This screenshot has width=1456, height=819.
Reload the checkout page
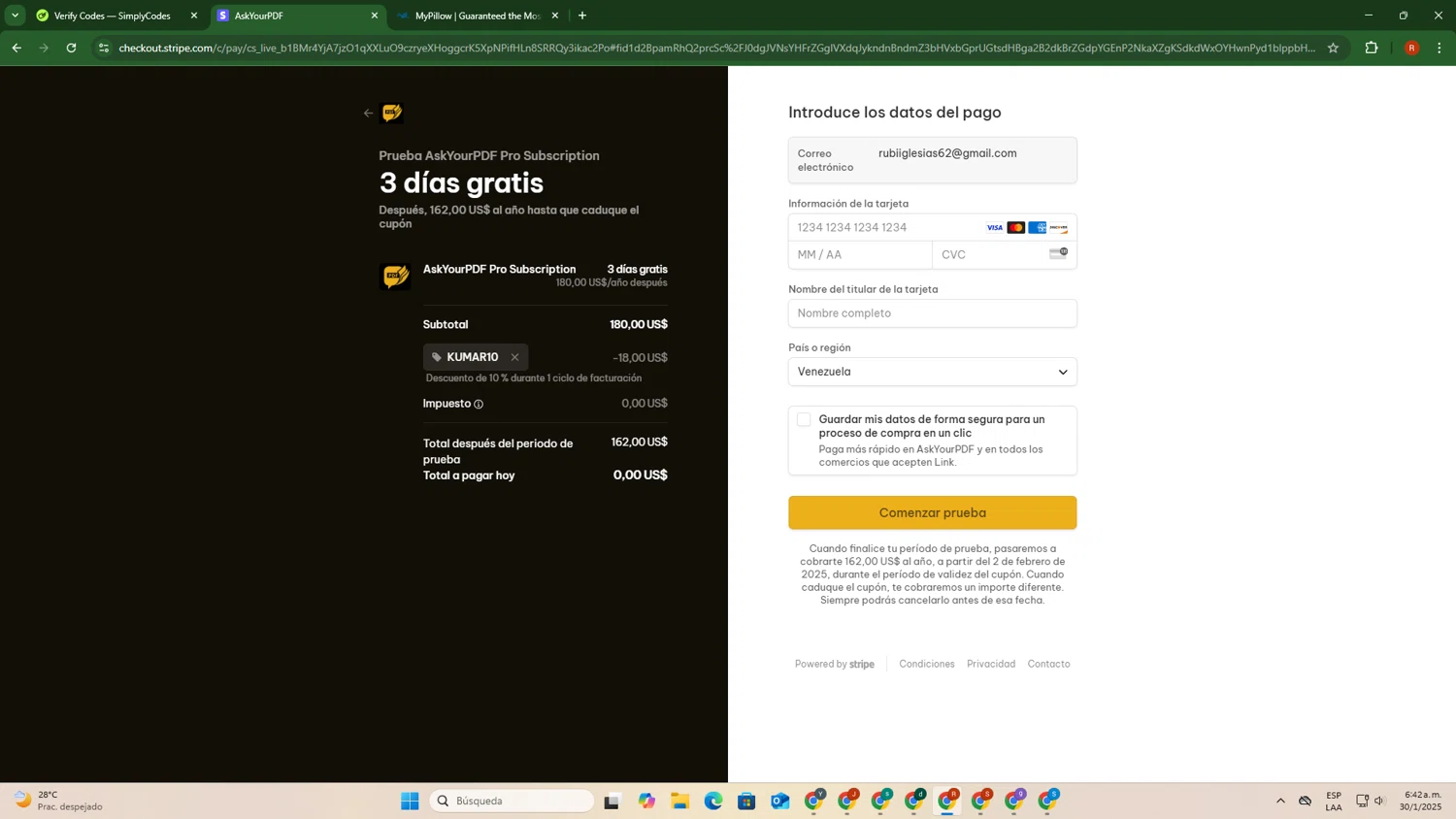point(71,48)
